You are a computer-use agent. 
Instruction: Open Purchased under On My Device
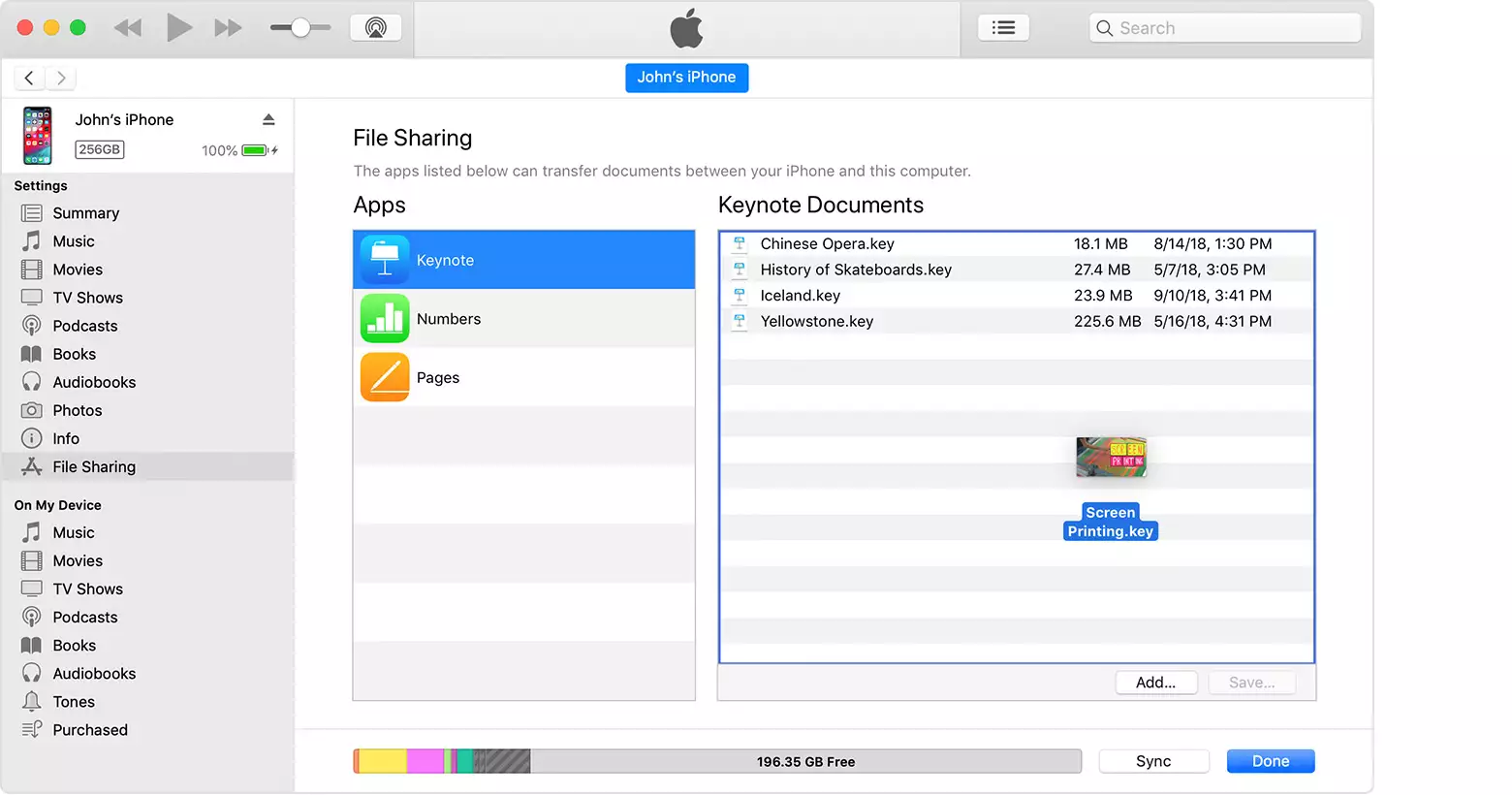(89, 730)
